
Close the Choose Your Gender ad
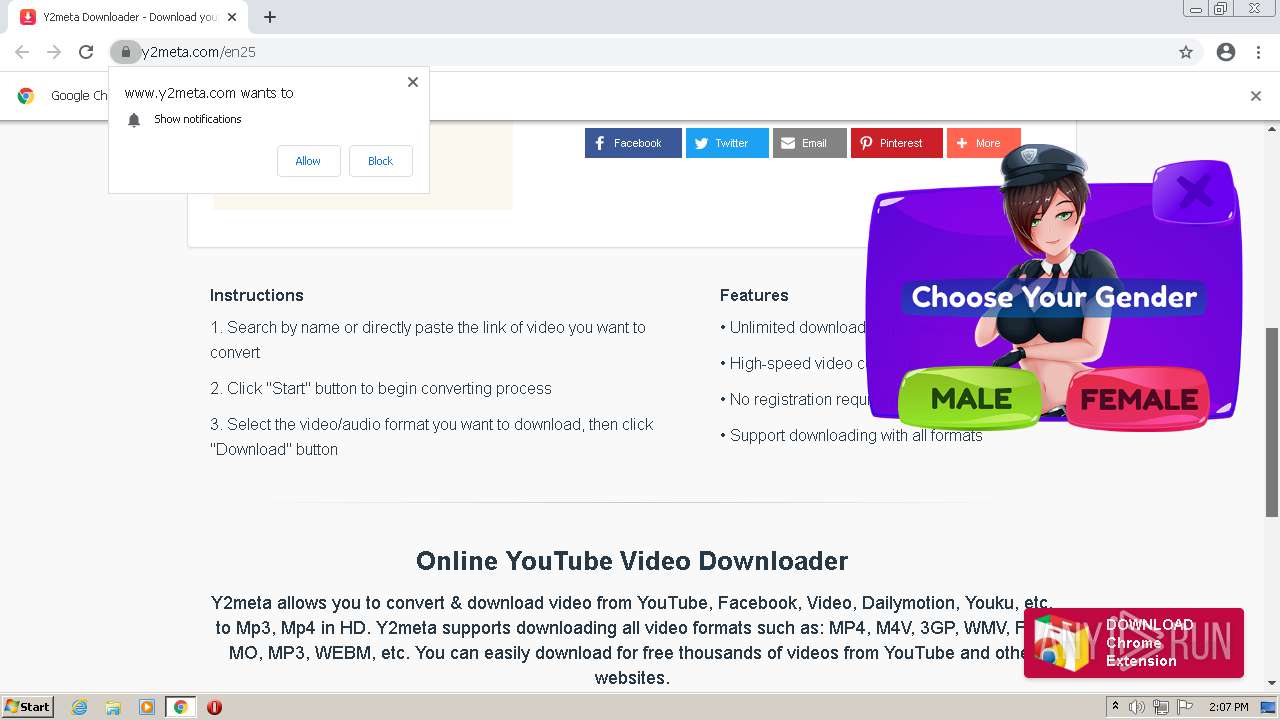tap(1195, 190)
